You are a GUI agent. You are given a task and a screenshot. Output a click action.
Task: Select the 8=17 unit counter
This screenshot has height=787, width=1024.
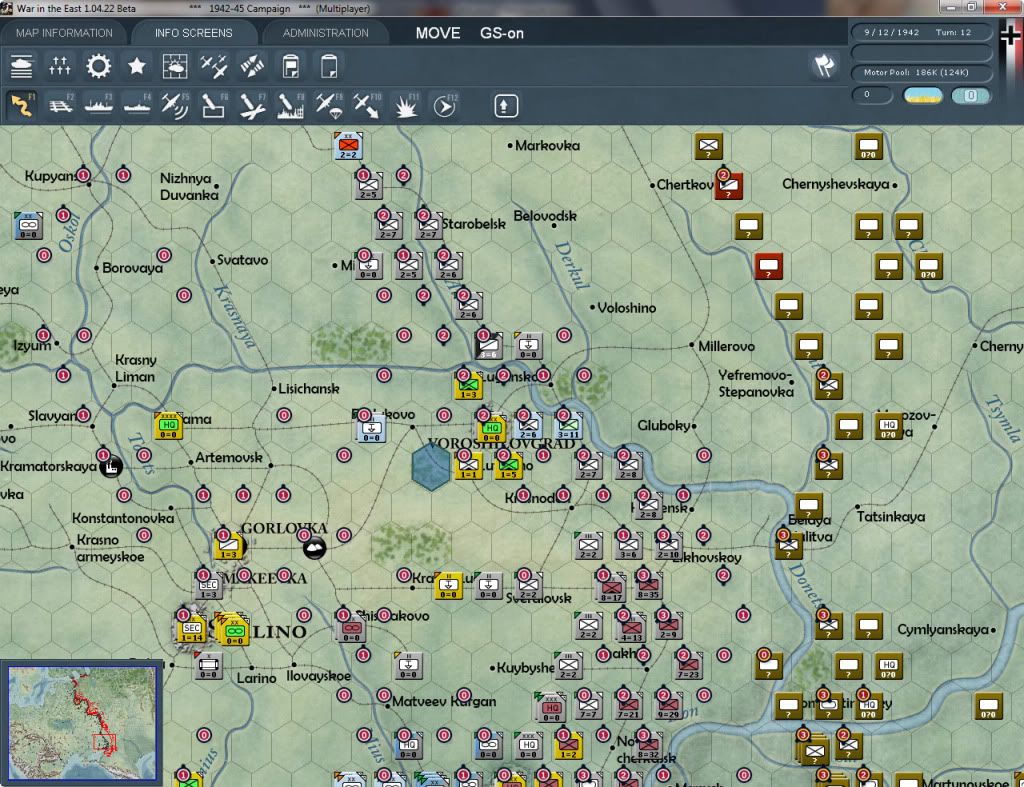pyautogui.click(x=611, y=586)
